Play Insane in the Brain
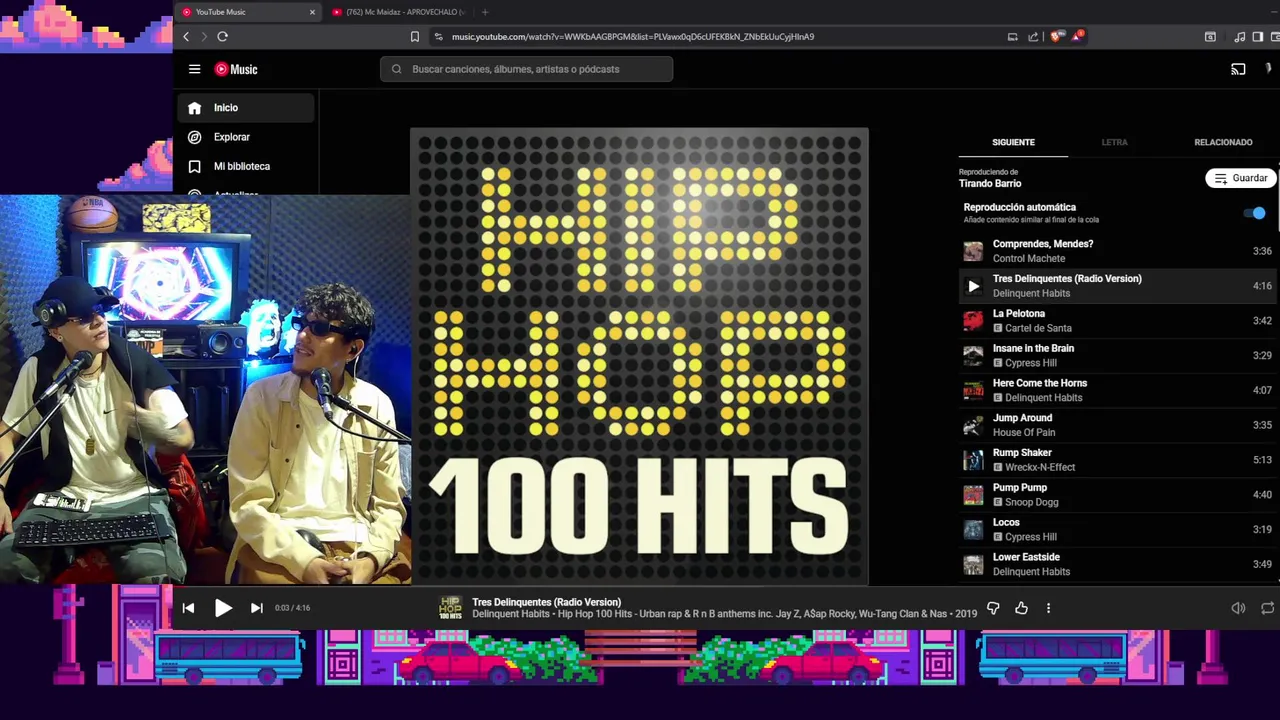 coord(1118,356)
